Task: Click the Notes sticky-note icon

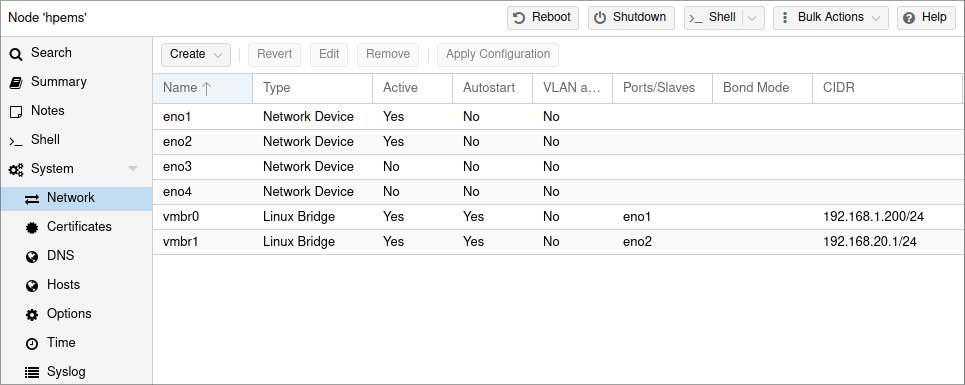Action: pyautogui.click(x=15, y=111)
